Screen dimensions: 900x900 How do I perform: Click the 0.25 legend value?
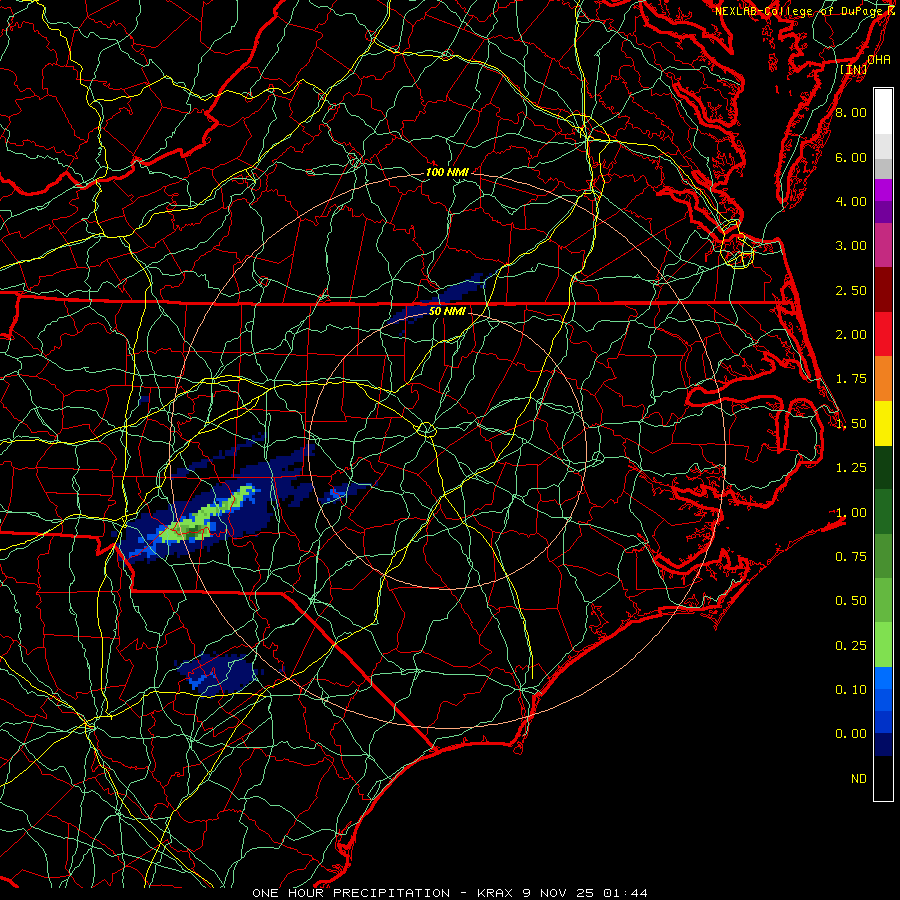pyautogui.click(x=851, y=646)
